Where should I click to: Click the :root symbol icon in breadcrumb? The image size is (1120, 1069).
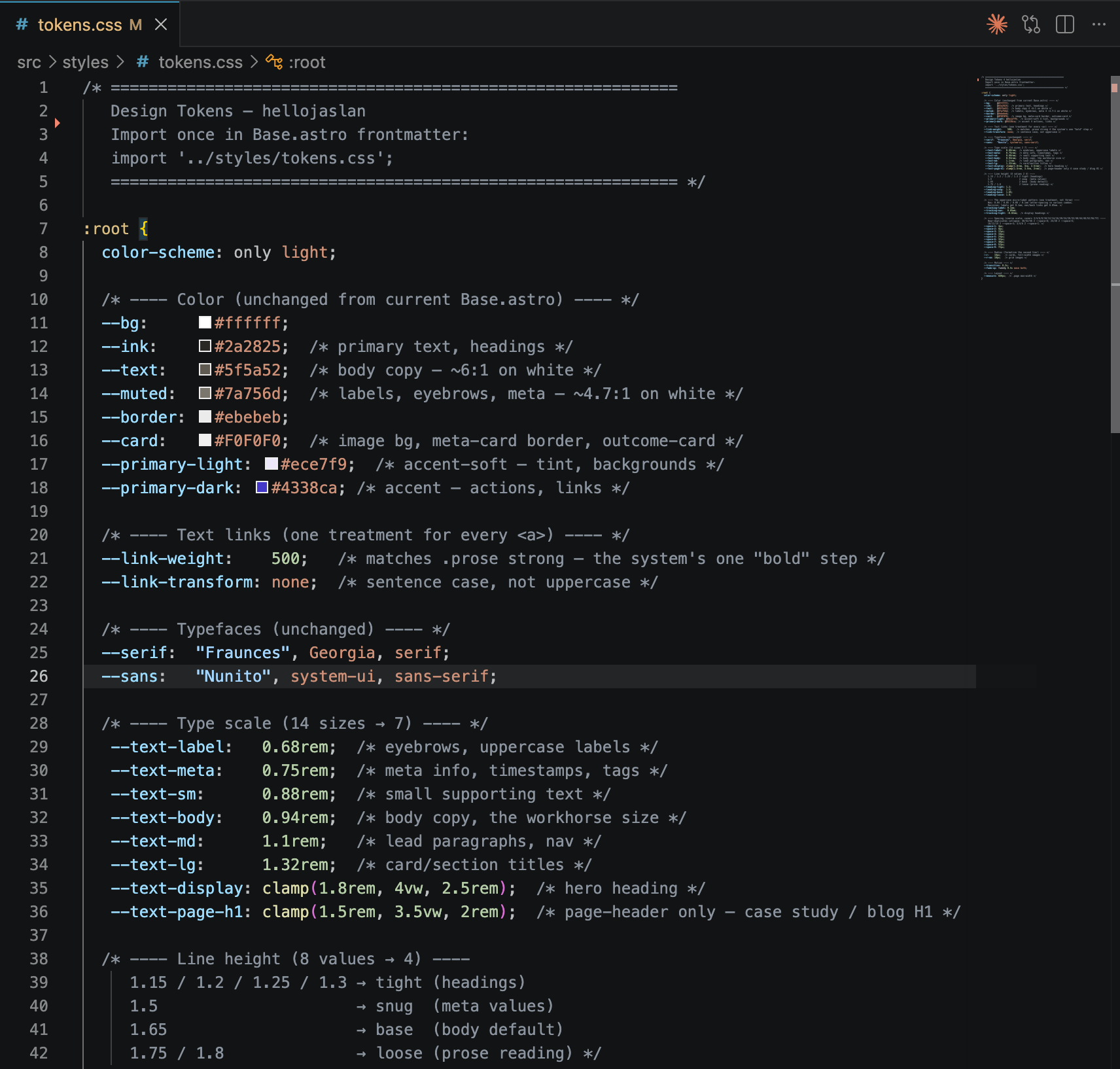pyautogui.click(x=274, y=62)
